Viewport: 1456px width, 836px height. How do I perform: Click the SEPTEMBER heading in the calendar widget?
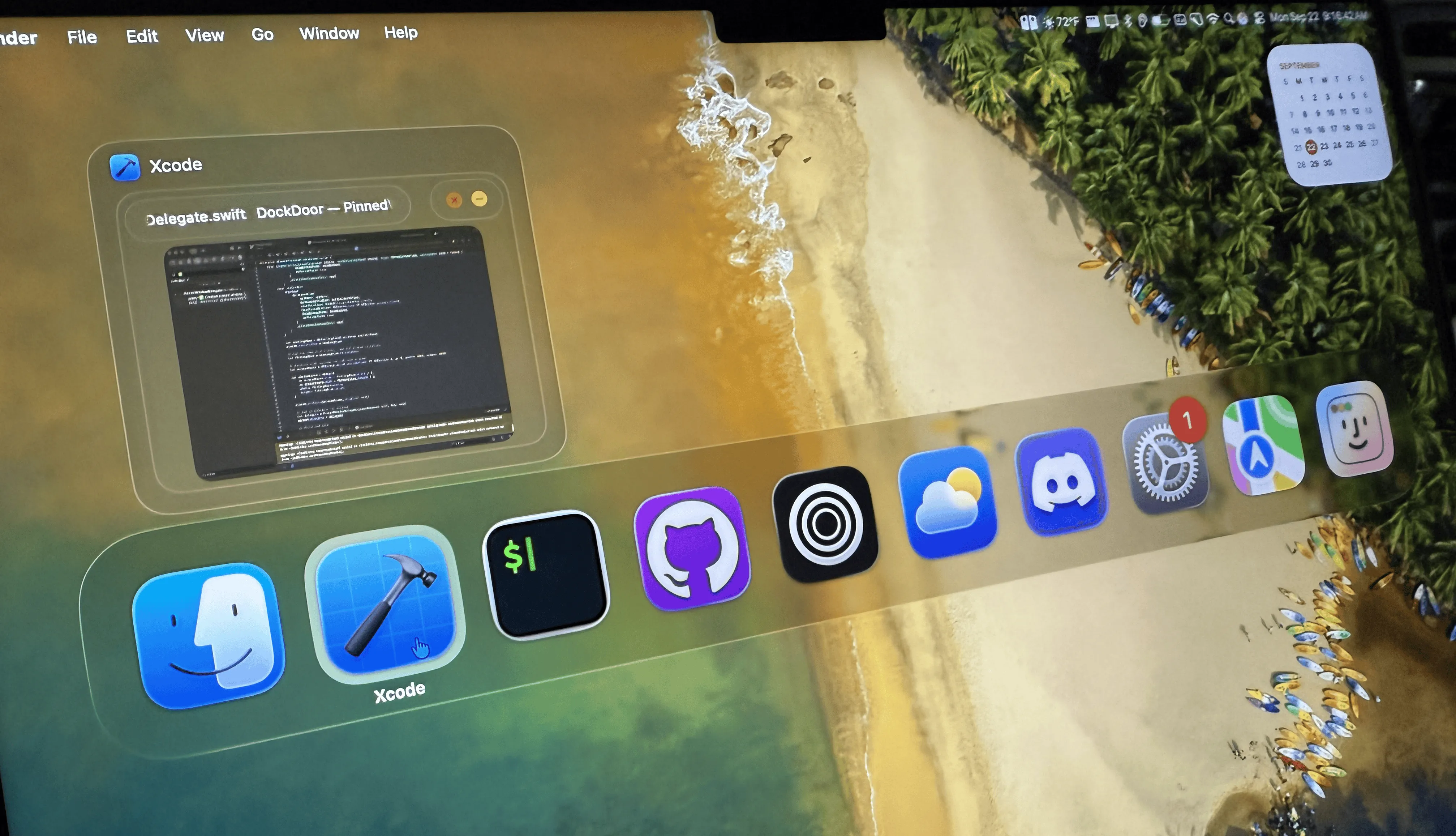point(1300,65)
